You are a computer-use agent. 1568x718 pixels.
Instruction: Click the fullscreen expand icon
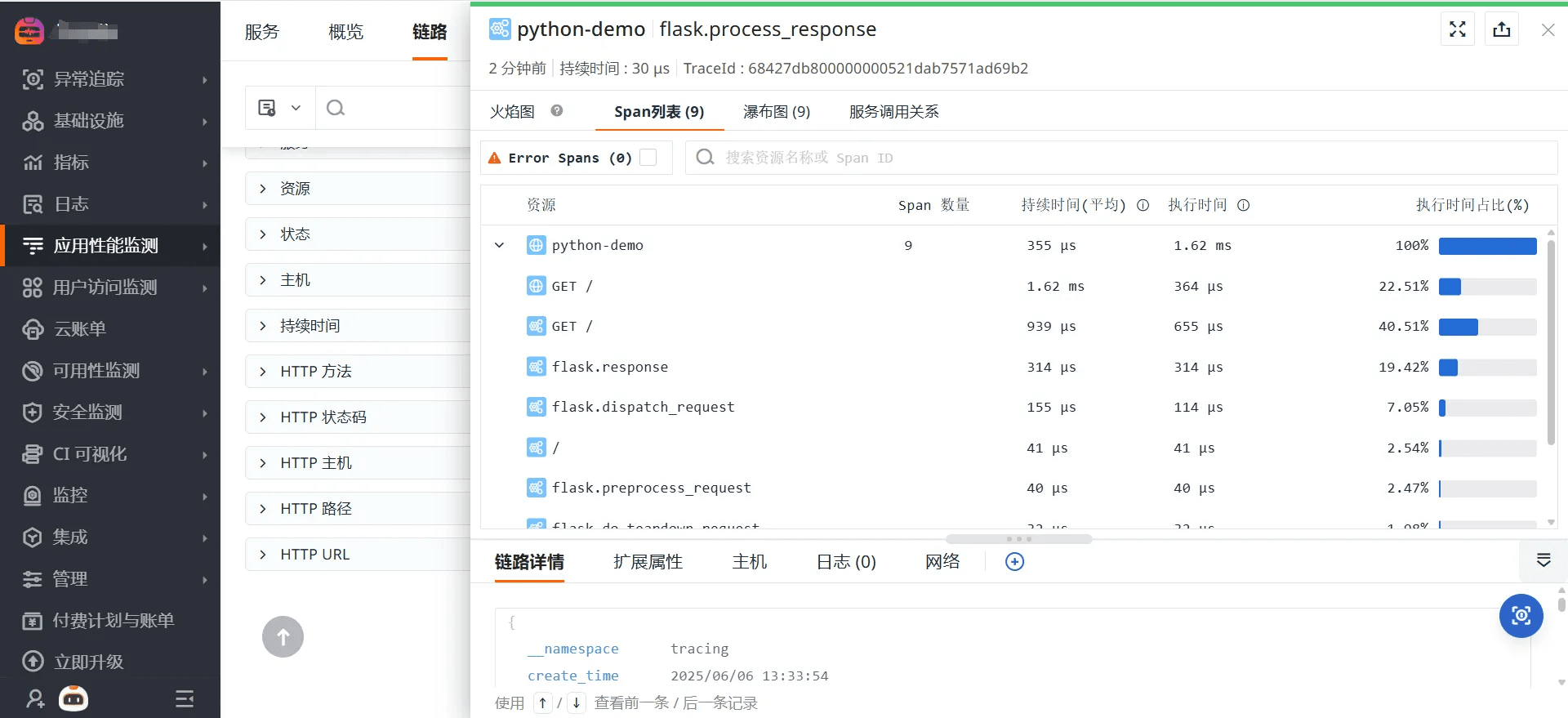coord(1457,29)
